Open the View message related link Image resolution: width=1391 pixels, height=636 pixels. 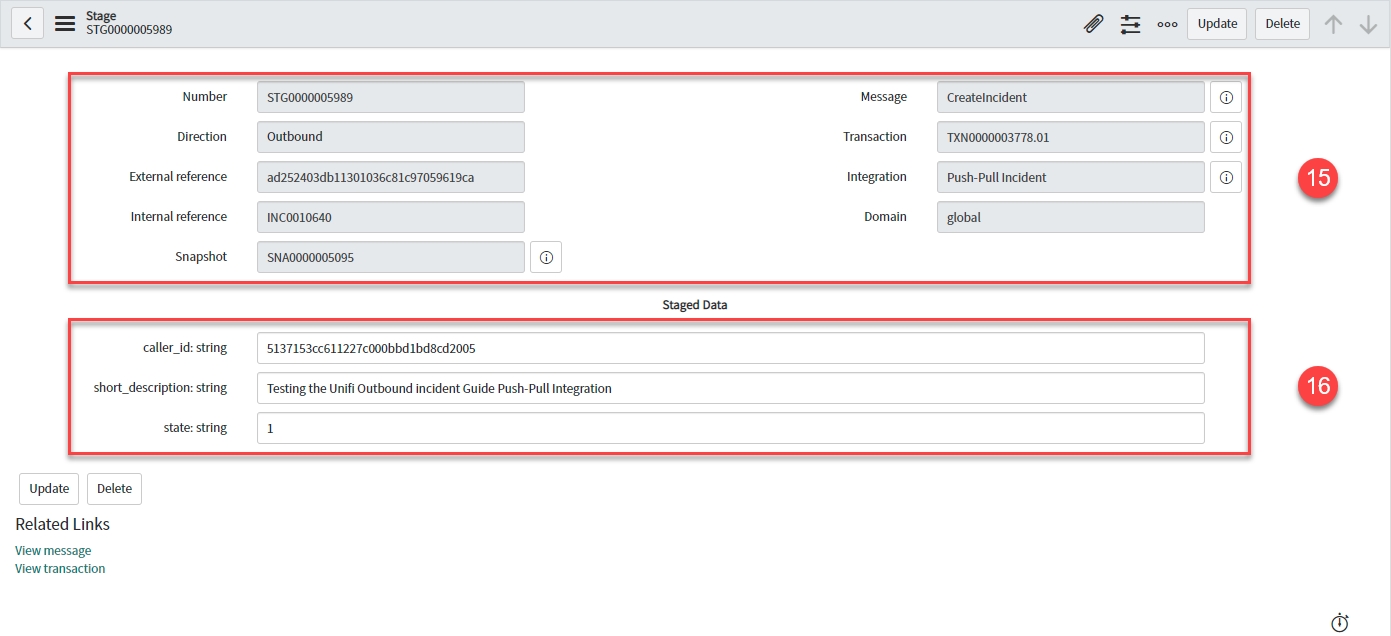click(x=53, y=551)
